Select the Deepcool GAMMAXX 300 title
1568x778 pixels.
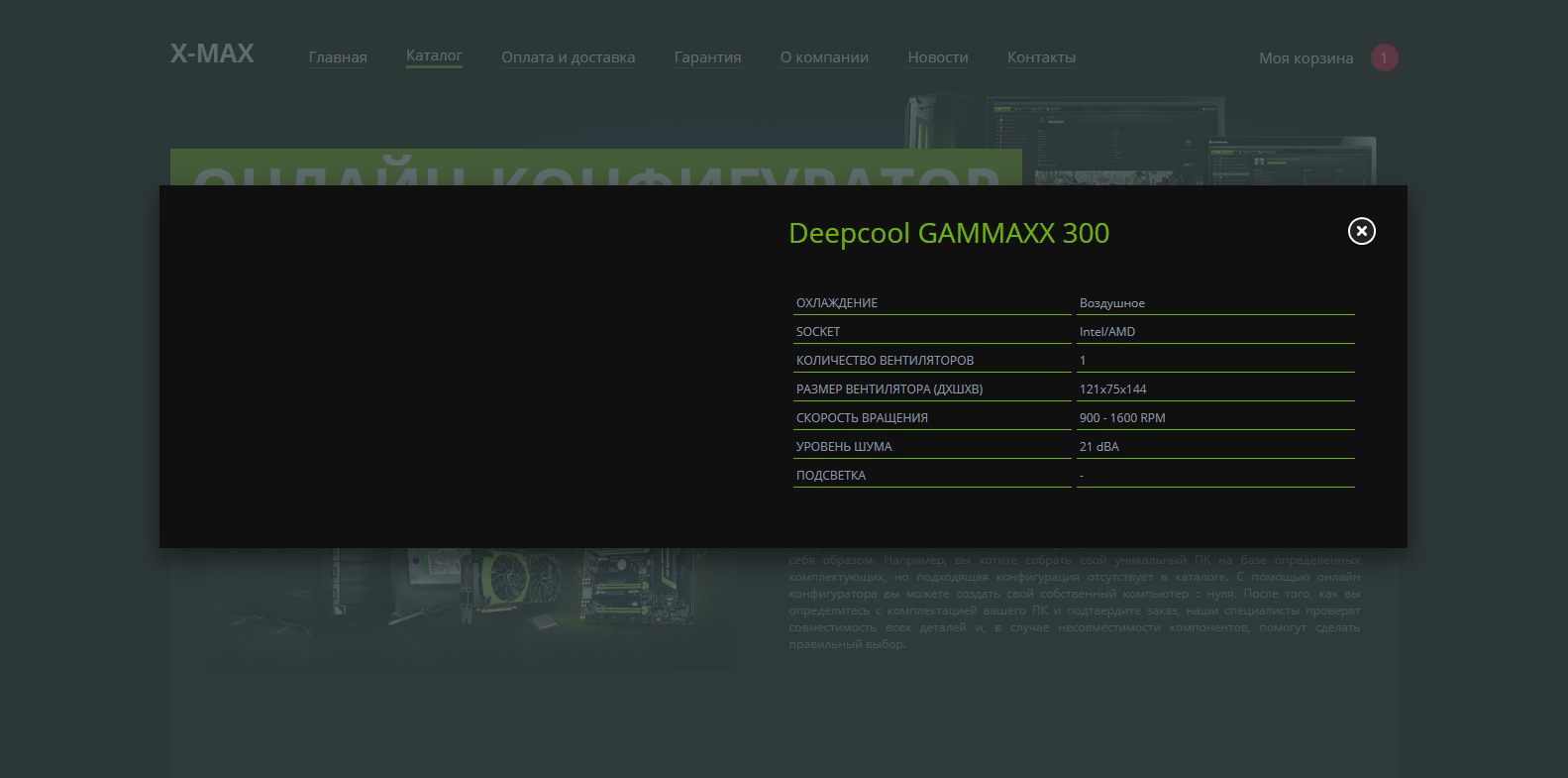pyautogui.click(x=949, y=233)
